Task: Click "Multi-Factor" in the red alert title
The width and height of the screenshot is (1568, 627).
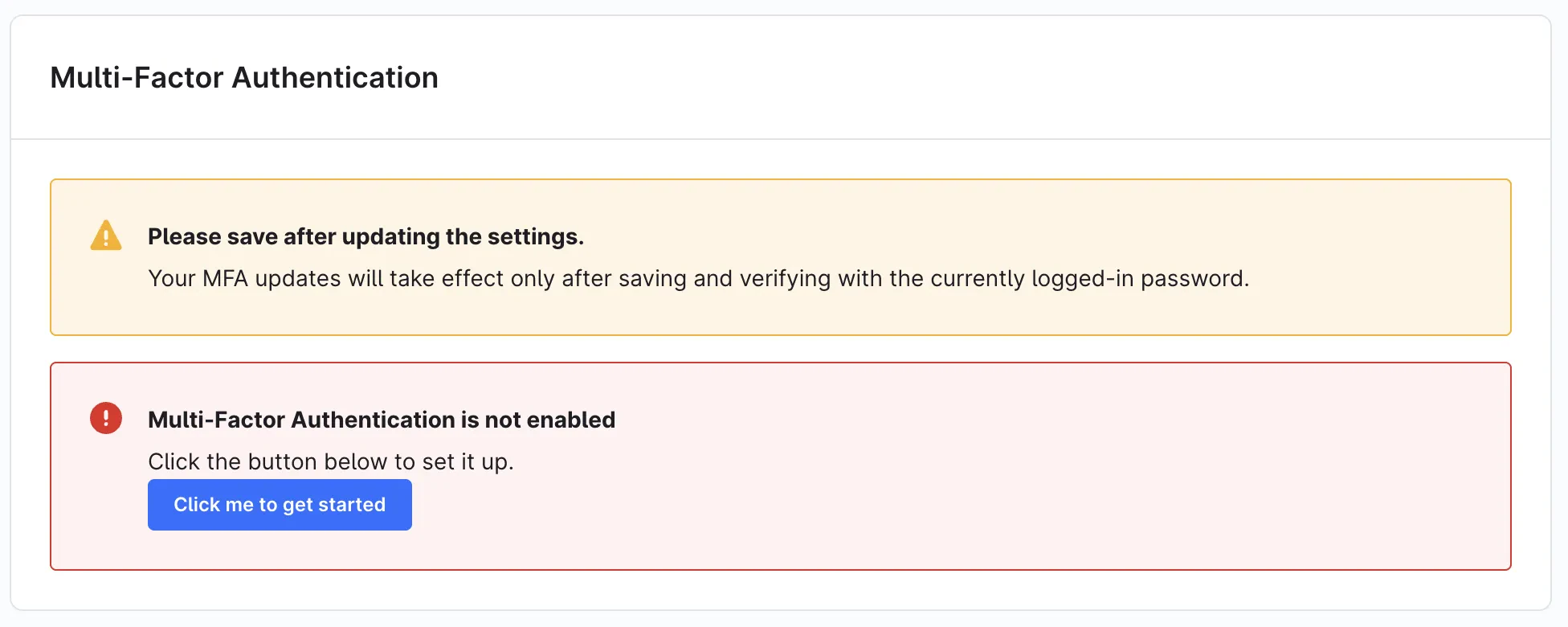Action: [x=217, y=420]
